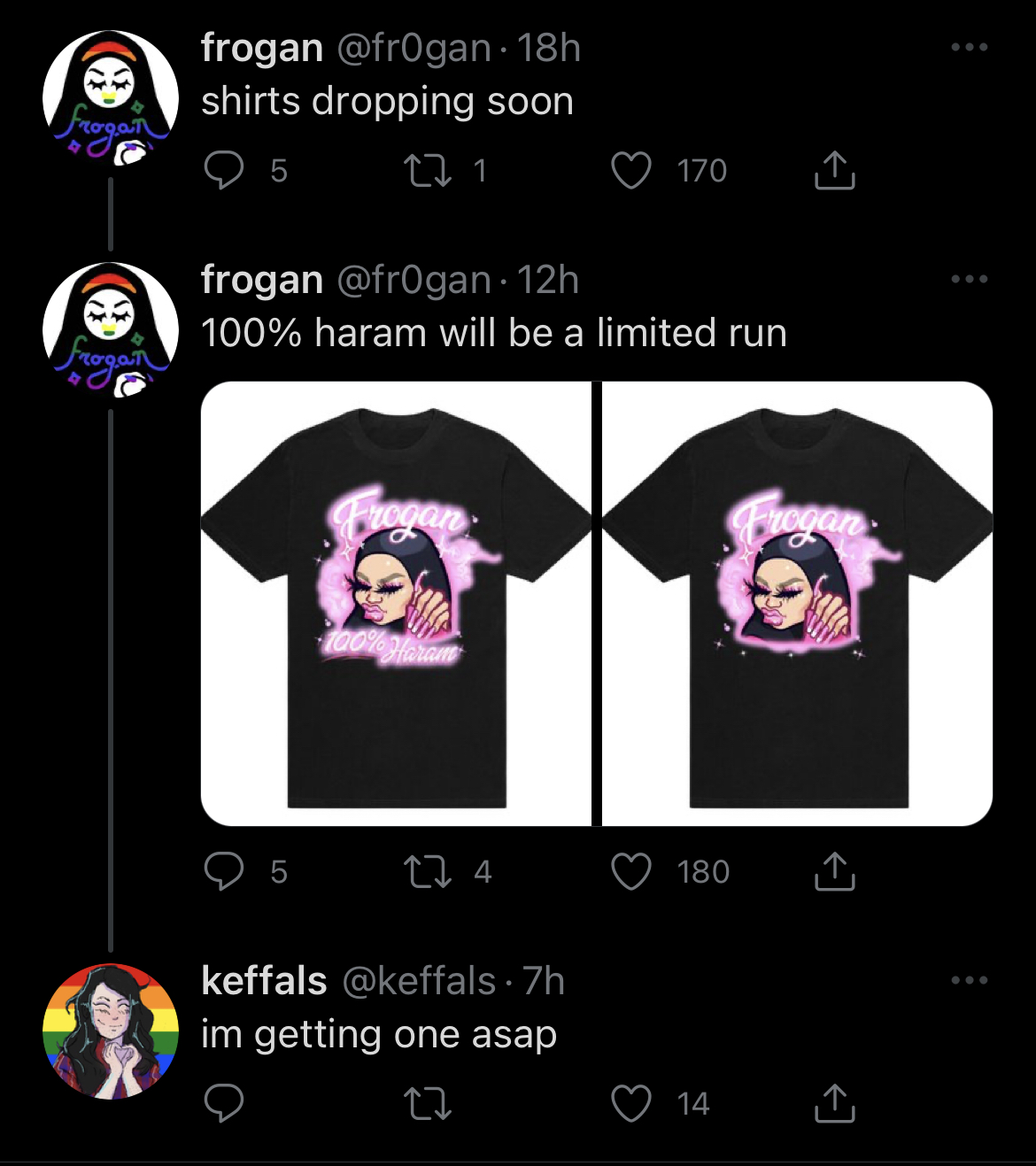Reply to the 'shirts dropping soon' tweet
1036x1166 pixels.
pos(224,170)
